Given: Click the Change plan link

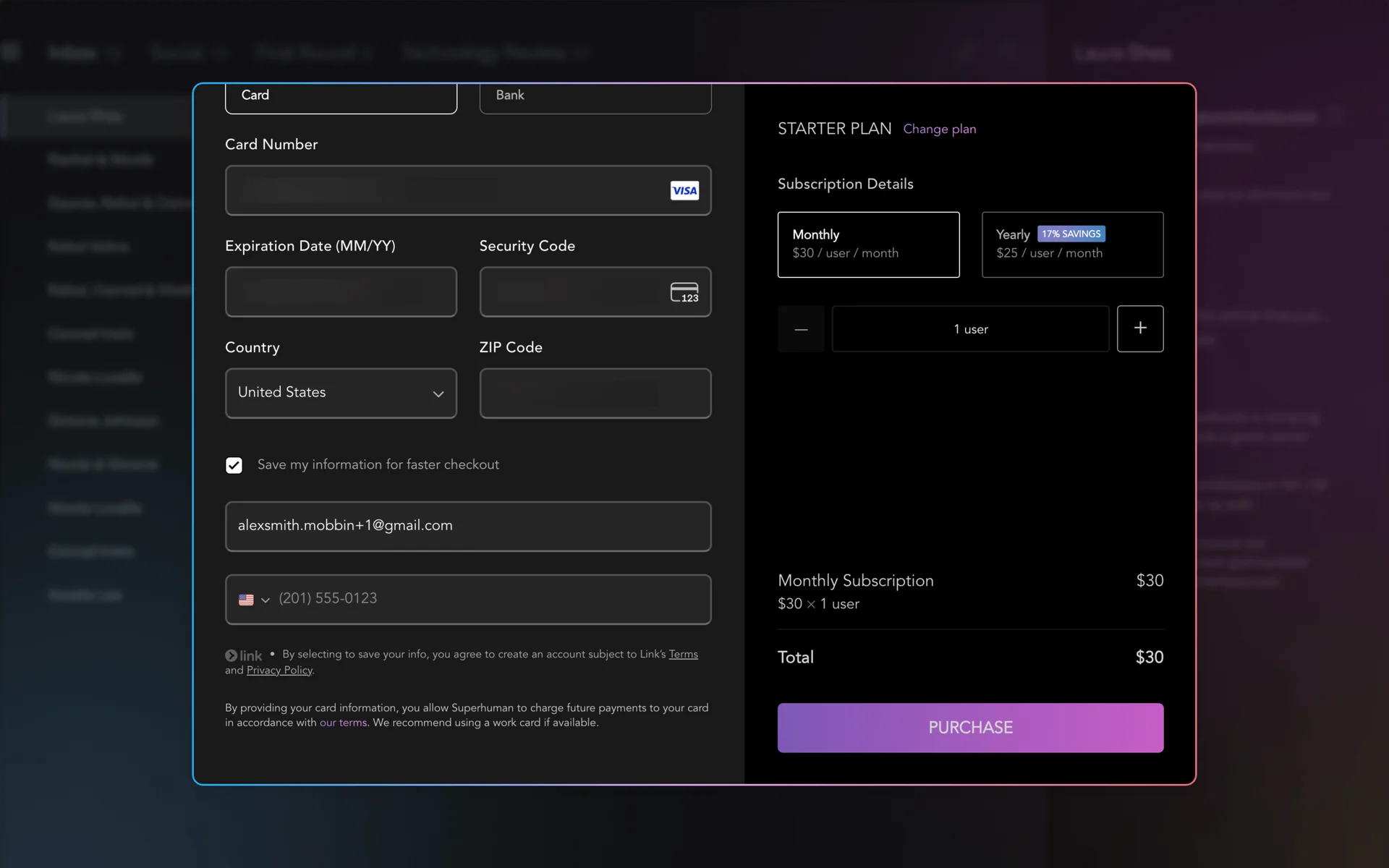Looking at the screenshot, I should (x=939, y=129).
